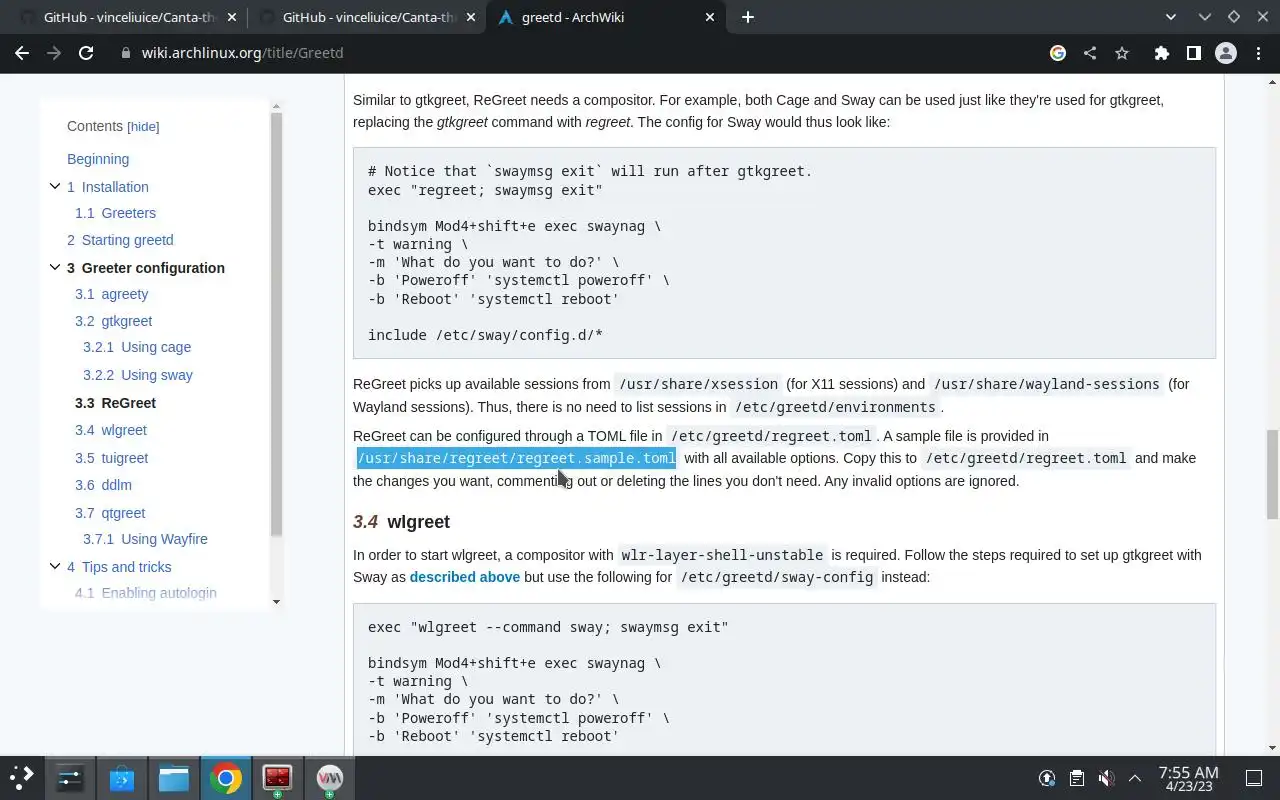Go to 3 Greeter configuration section
Image resolution: width=1280 pixels, height=800 pixels.
(x=146, y=268)
